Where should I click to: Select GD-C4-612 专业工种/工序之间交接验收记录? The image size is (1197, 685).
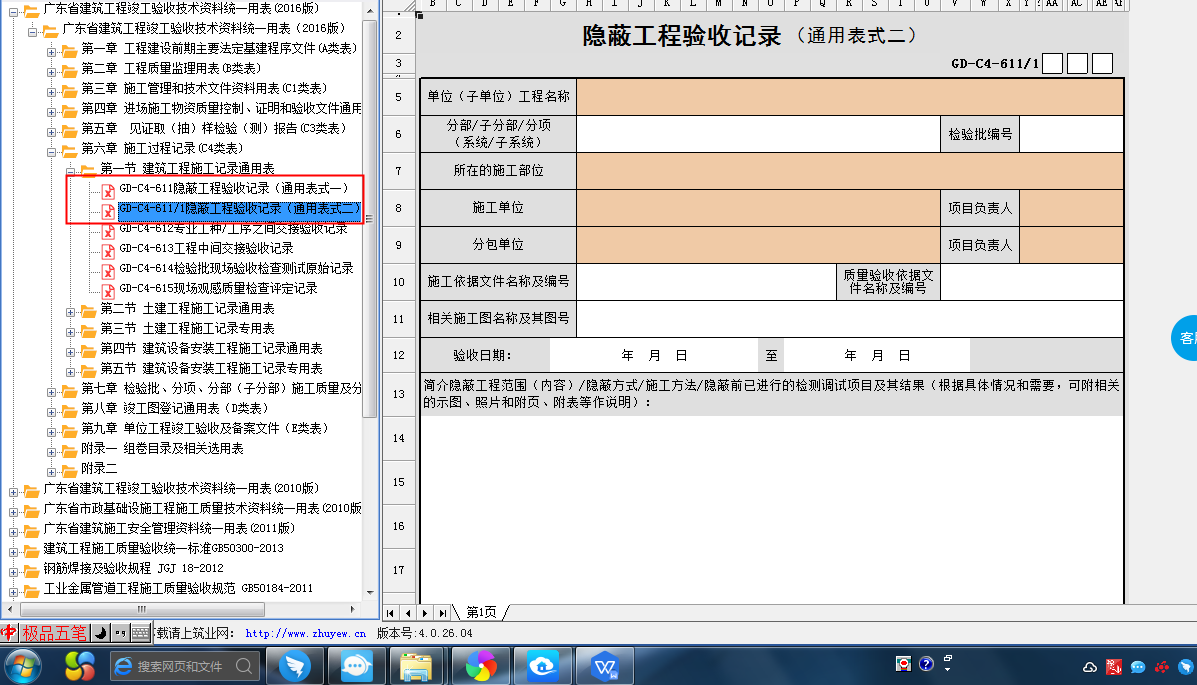tap(233, 229)
